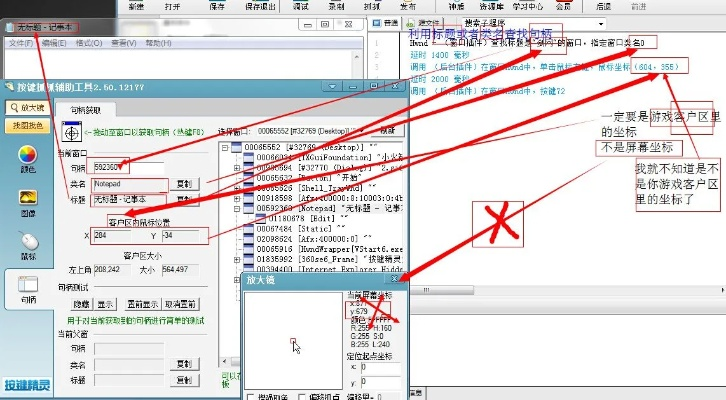The image size is (726, 400).
Task: Click 复制 button next to 类名 Notepad
Action: 184,184
